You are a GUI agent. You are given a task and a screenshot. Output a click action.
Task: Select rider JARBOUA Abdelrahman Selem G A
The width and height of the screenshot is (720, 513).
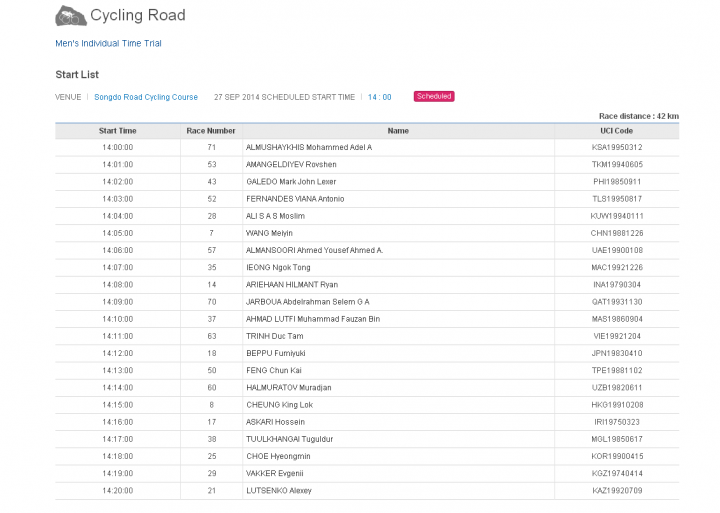pos(308,302)
